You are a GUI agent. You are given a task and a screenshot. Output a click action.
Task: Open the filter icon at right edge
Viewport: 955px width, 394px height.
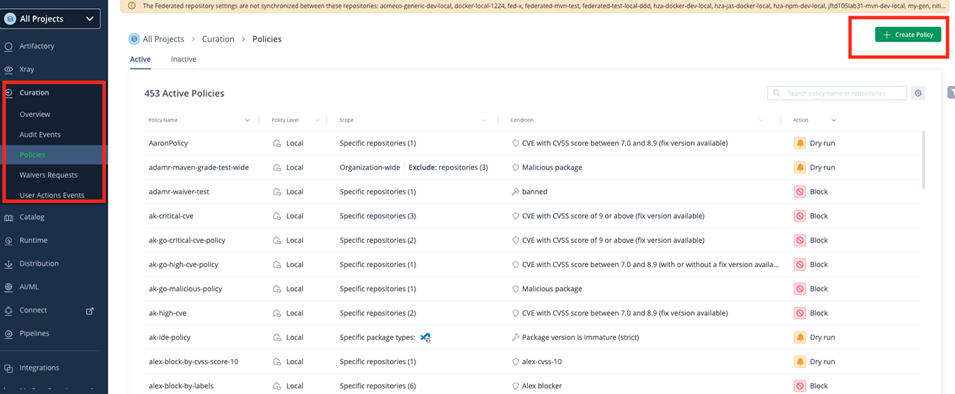(x=951, y=92)
